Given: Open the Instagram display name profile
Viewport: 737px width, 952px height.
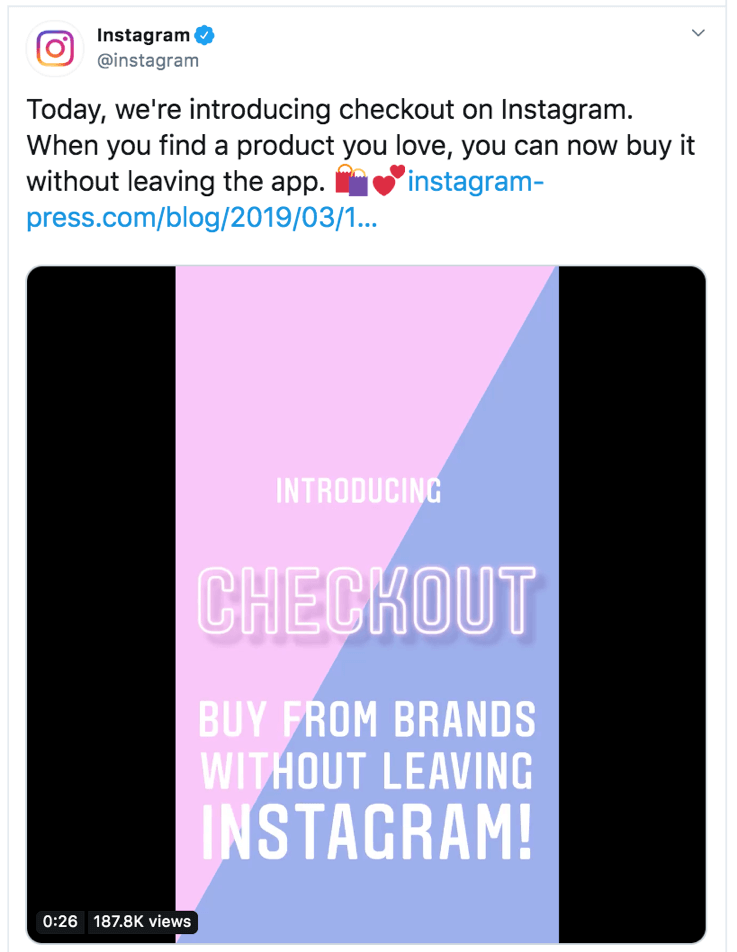Looking at the screenshot, I should coord(143,36).
